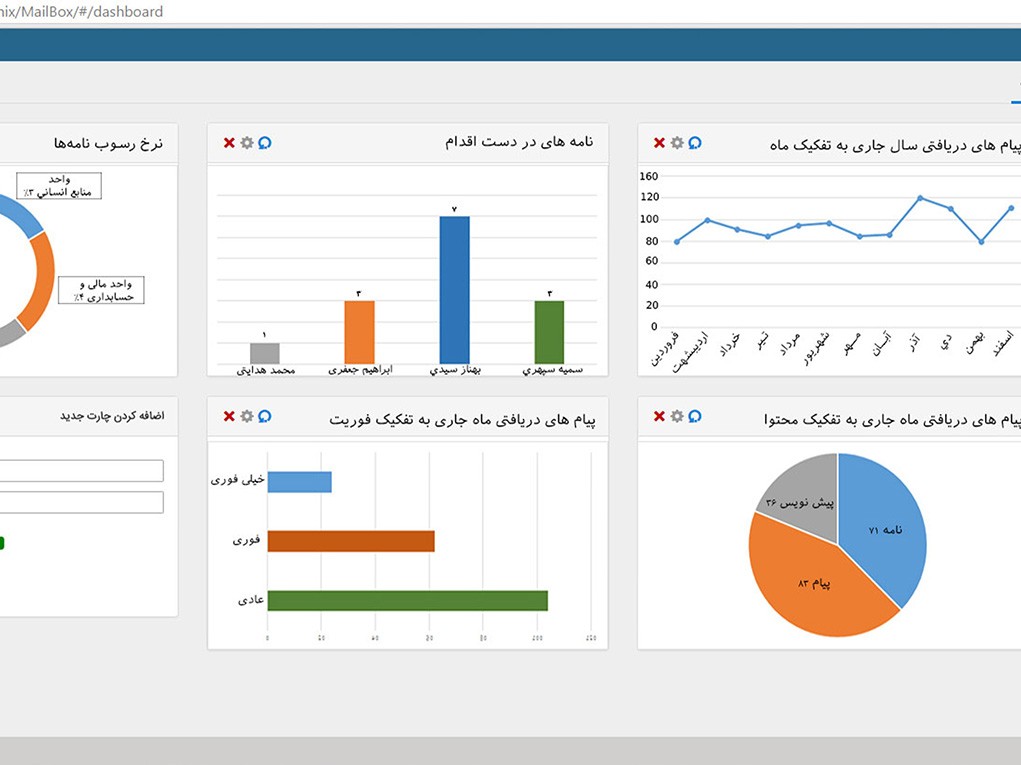Open settings gear of "نامه های در دست اقدام" chart
The height and width of the screenshot is (765, 1021).
247,143
